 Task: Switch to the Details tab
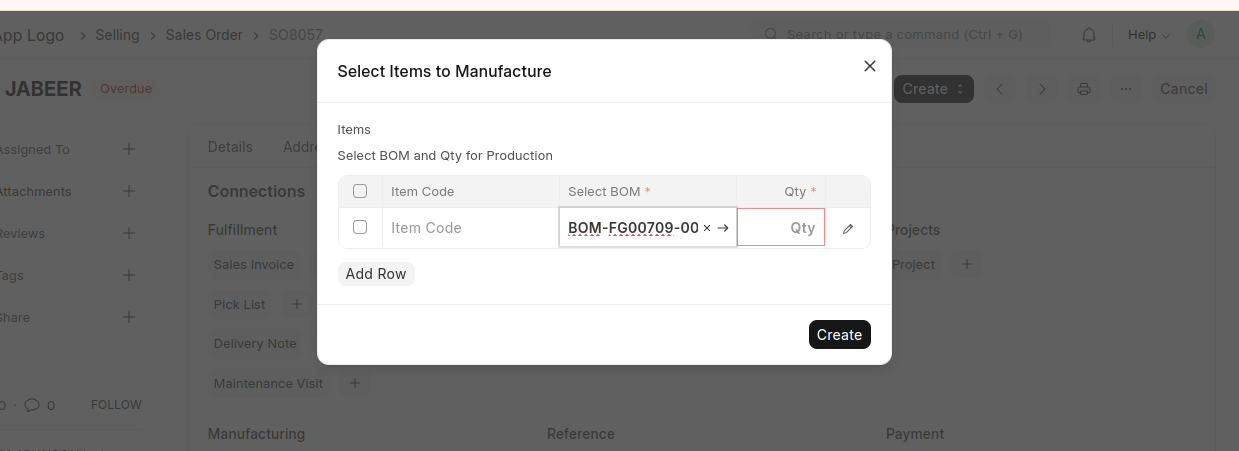(230, 147)
